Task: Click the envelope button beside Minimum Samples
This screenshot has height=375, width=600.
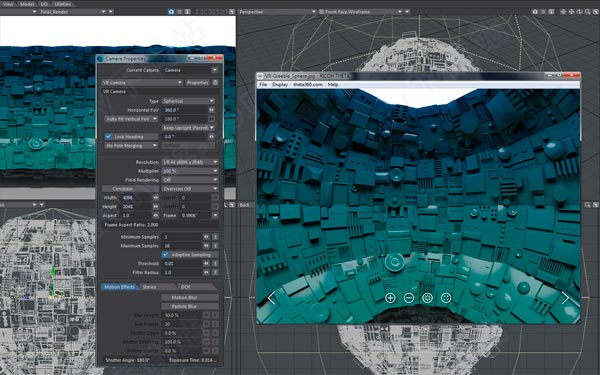Action: (x=215, y=237)
